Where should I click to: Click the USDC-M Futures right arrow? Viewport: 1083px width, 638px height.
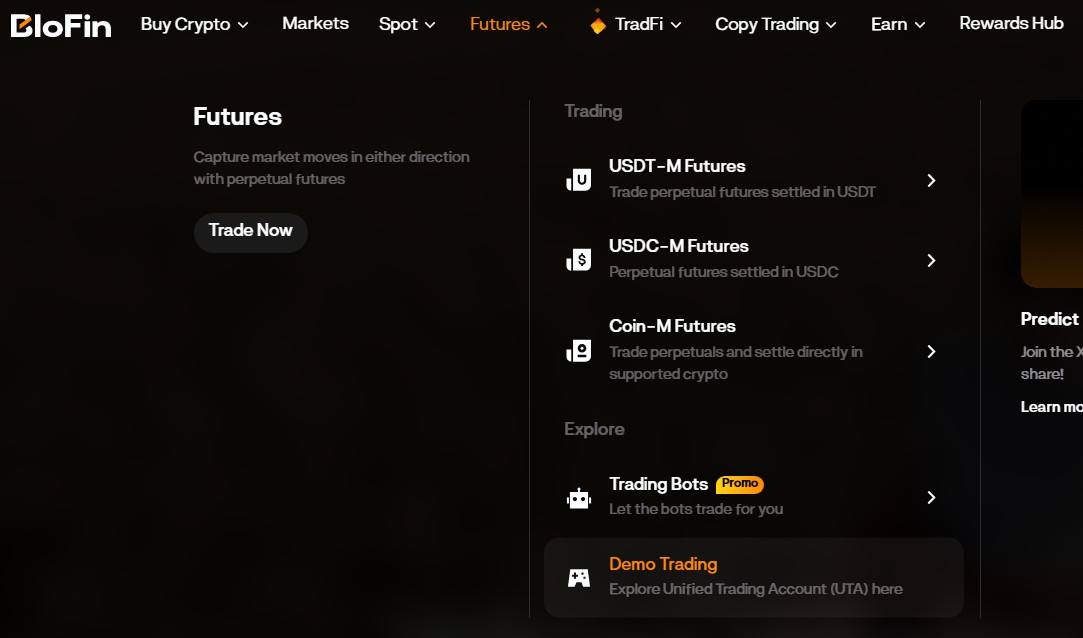tap(931, 260)
